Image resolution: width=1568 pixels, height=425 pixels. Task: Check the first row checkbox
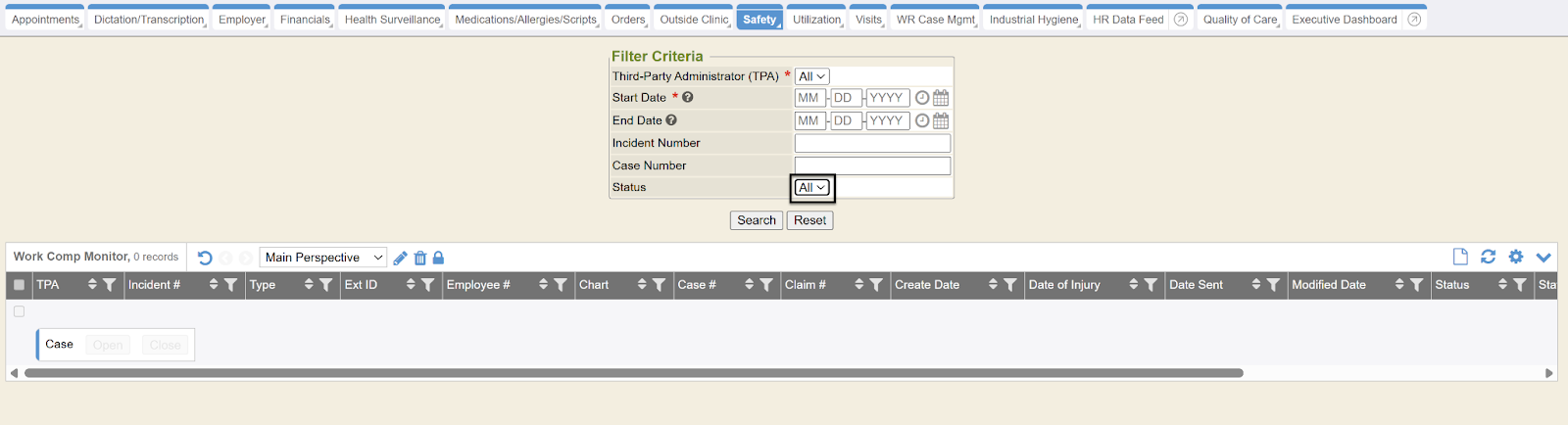pos(19,311)
